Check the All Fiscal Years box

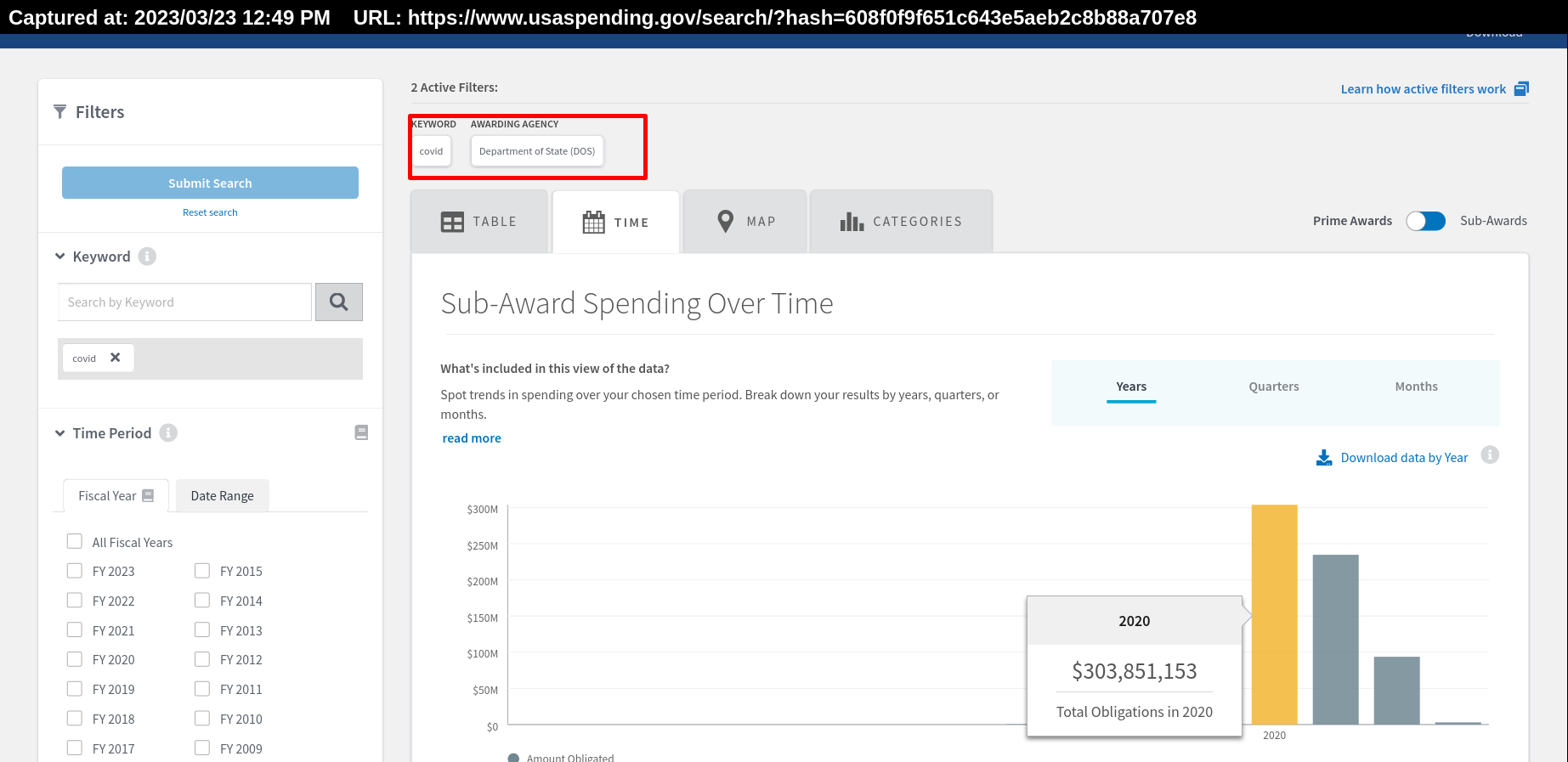75,541
